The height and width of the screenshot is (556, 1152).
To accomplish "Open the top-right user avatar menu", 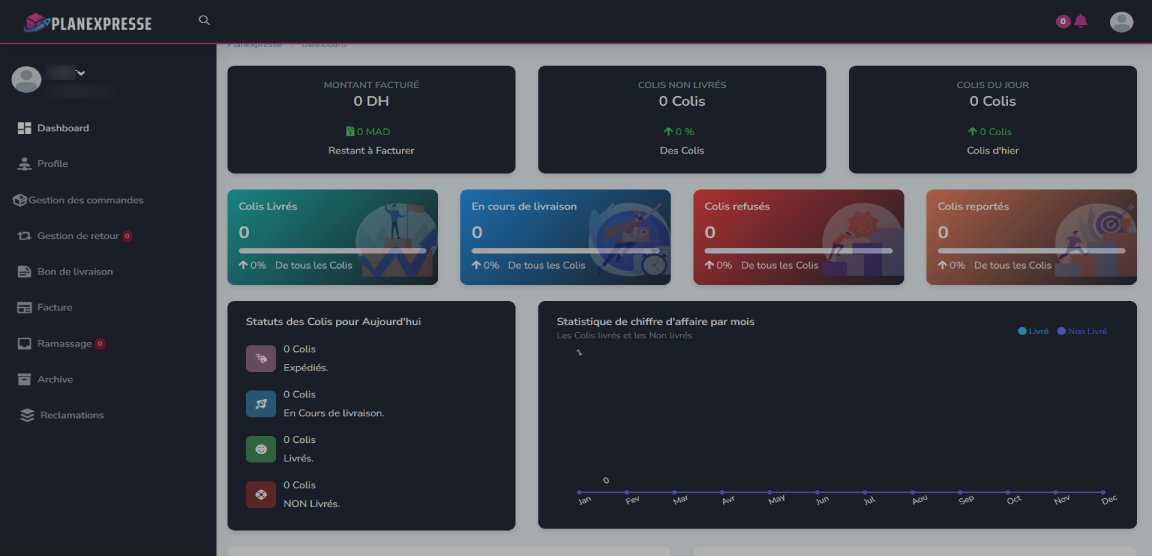I will (x=1121, y=22).
